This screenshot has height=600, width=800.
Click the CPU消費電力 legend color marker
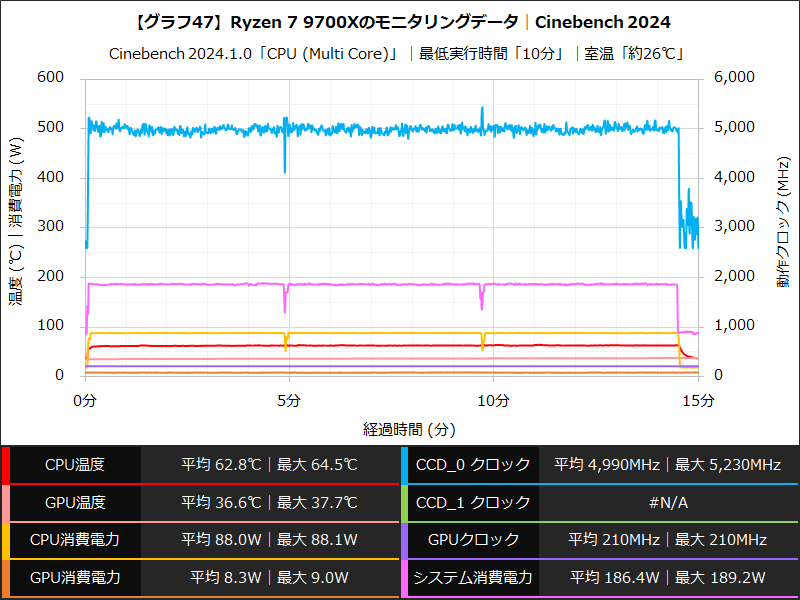[8, 540]
